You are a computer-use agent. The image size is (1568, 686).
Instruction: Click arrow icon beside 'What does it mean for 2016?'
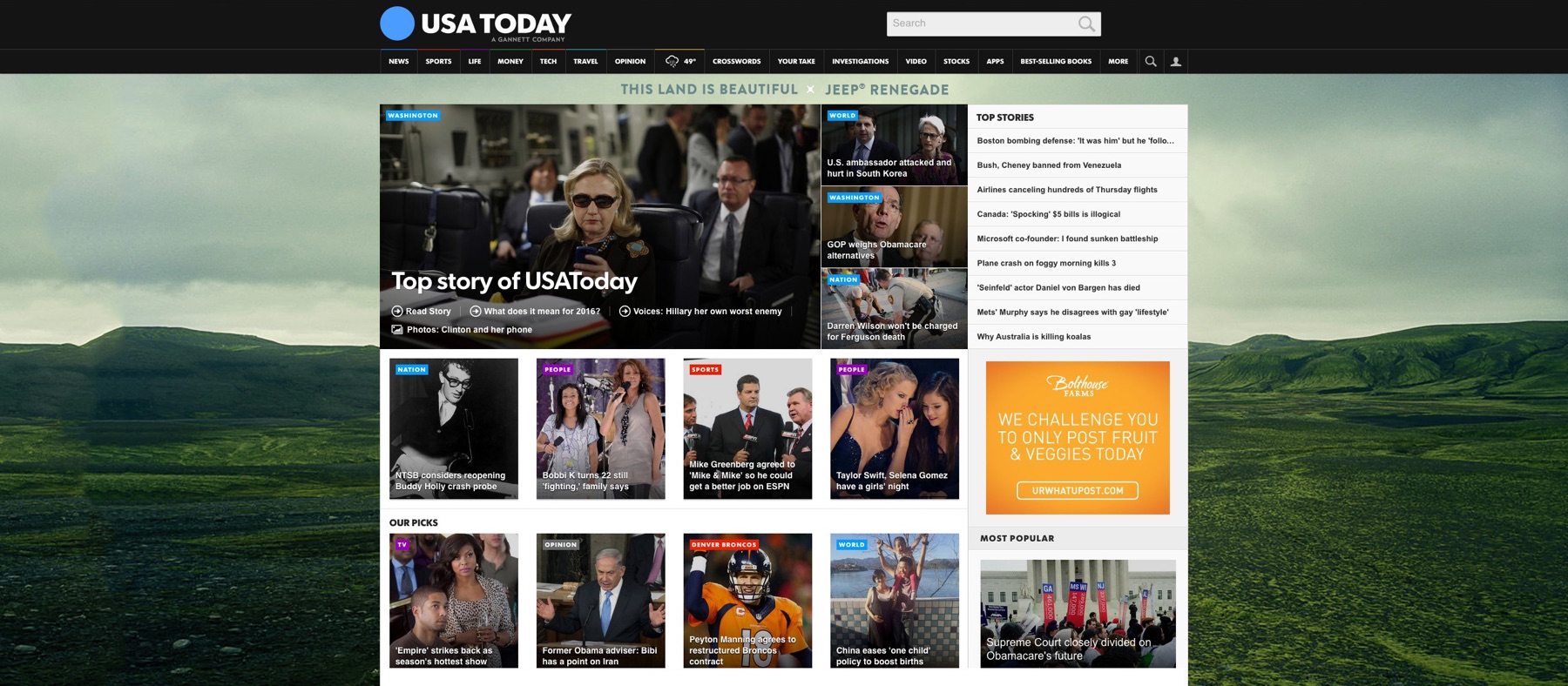tap(476, 311)
